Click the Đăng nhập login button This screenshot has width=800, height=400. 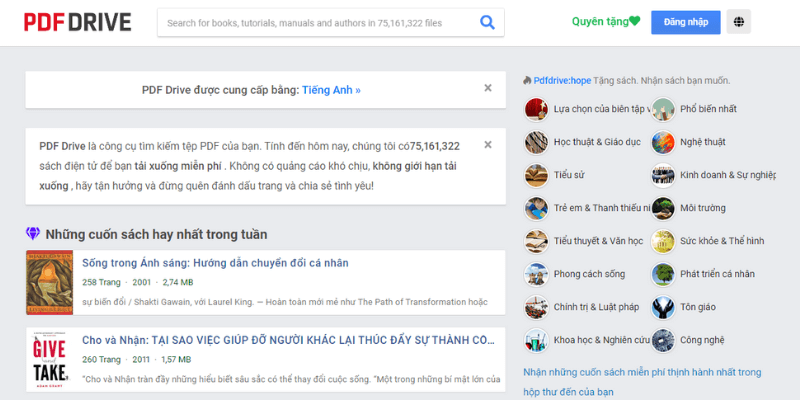click(x=686, y=22)
